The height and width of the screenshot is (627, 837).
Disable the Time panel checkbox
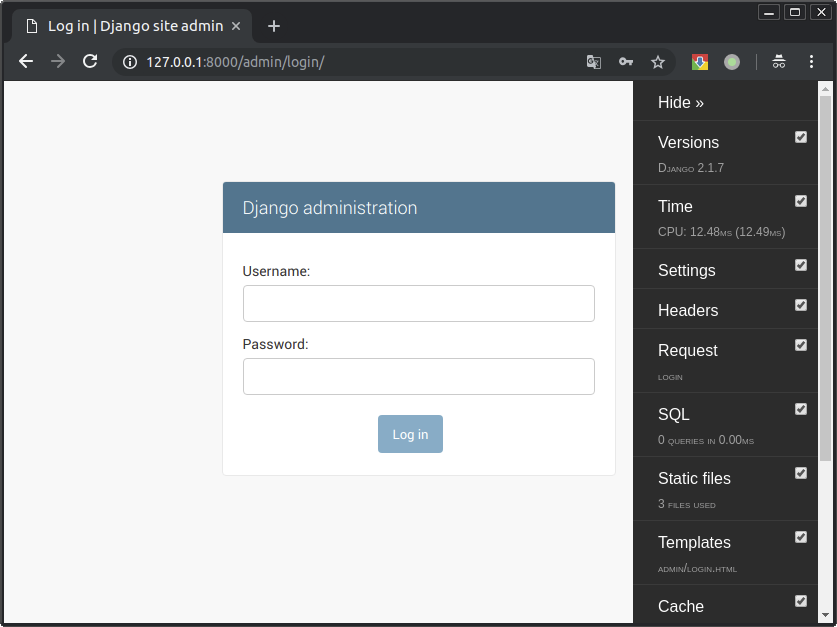pyautogui.click(x=801, y=201)
